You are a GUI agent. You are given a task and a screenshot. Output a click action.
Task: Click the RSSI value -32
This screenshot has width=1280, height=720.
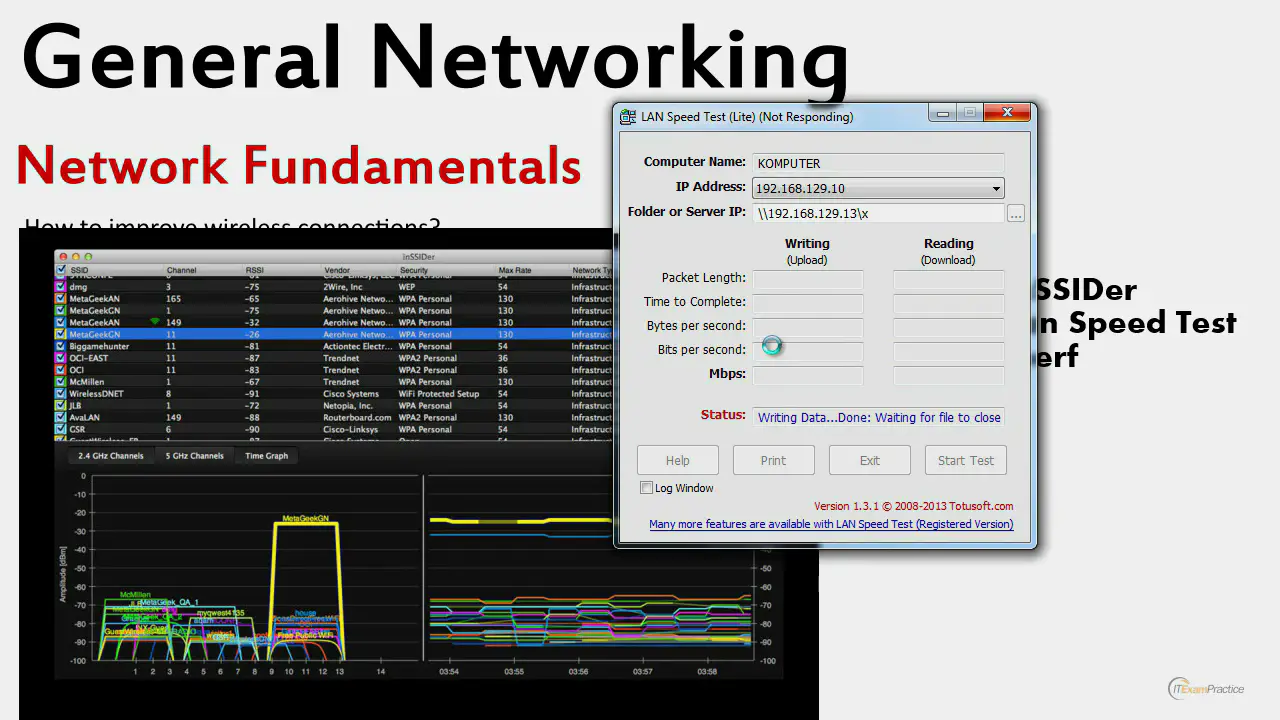(252, 322)
